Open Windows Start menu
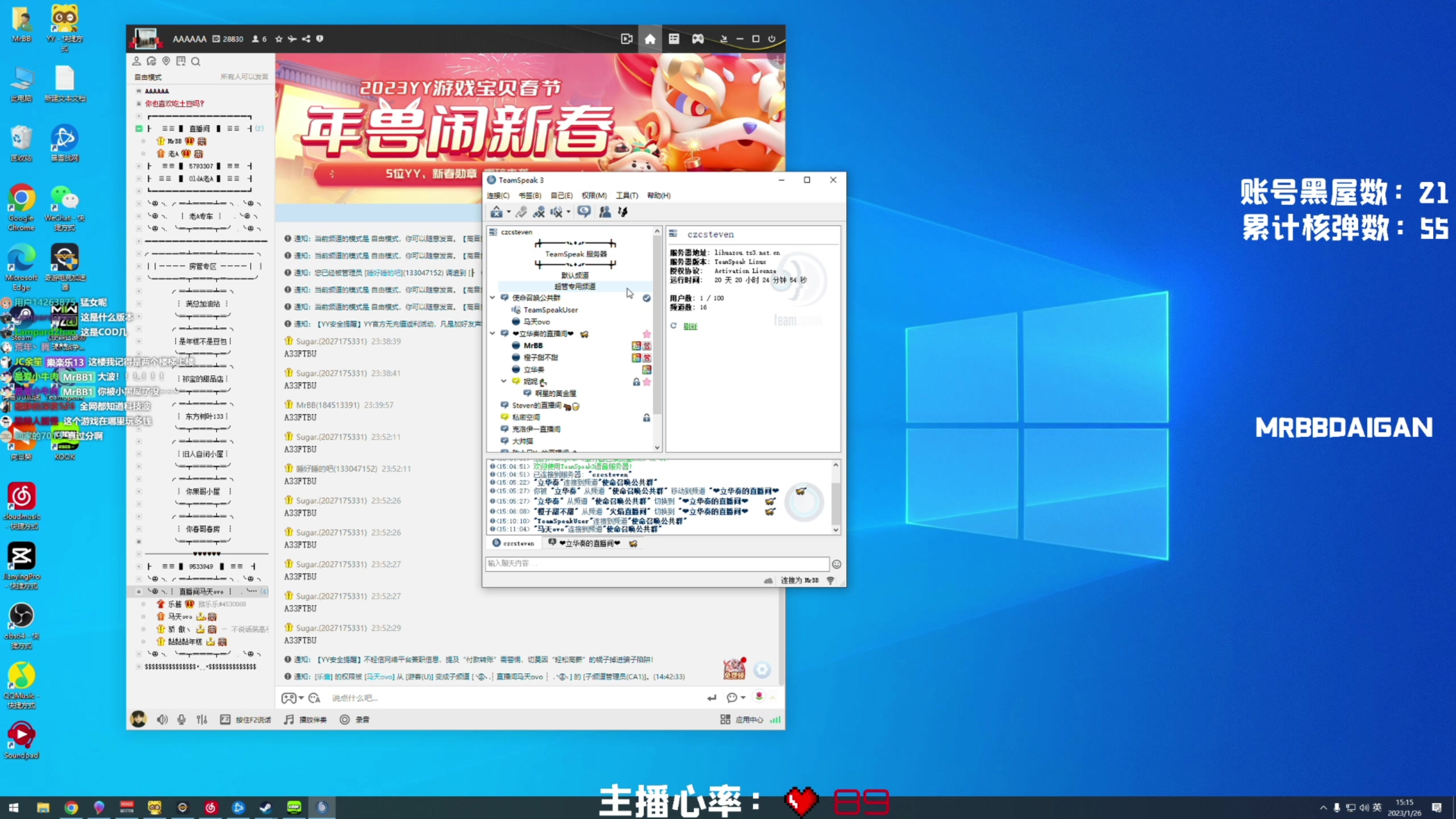Viewport: 1456px width, 819px height. click(14, 808)
